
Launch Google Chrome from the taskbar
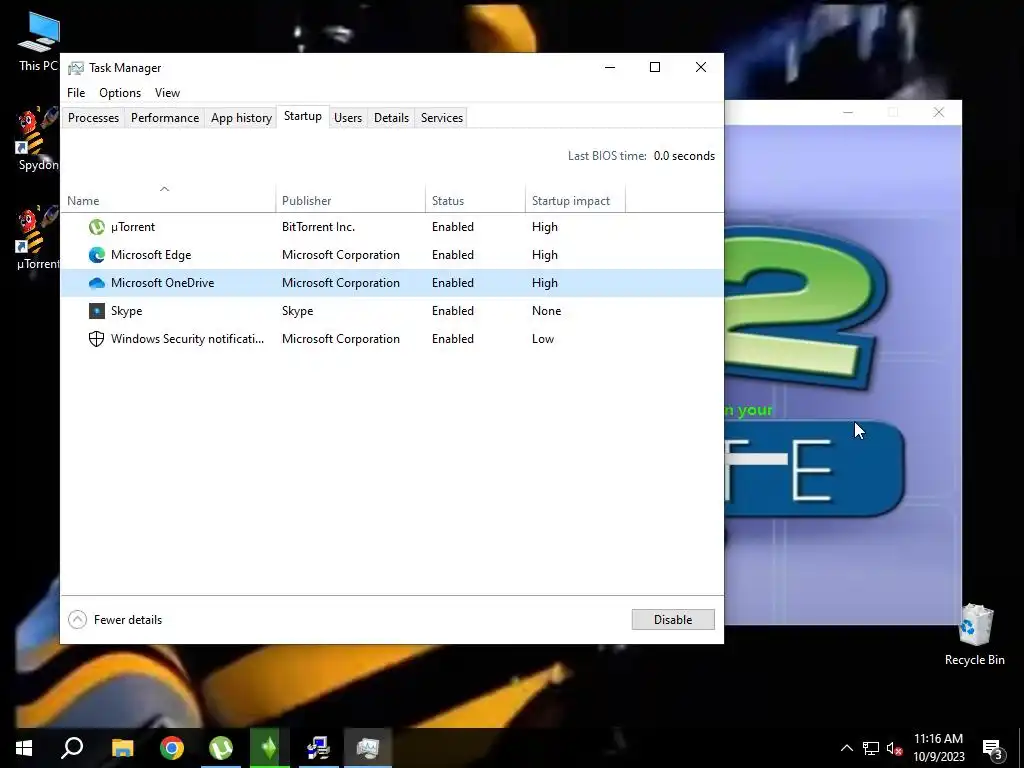coord(172,748)
